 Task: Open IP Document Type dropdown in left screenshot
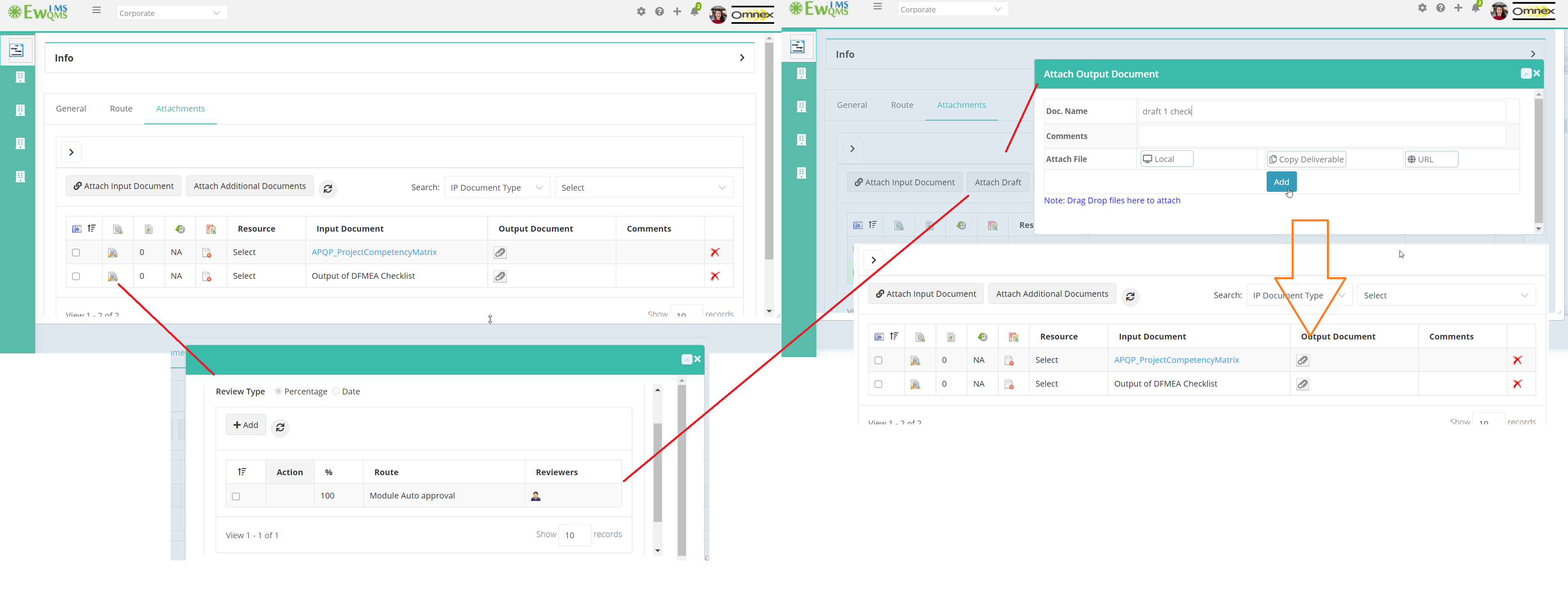pos(497,187)
